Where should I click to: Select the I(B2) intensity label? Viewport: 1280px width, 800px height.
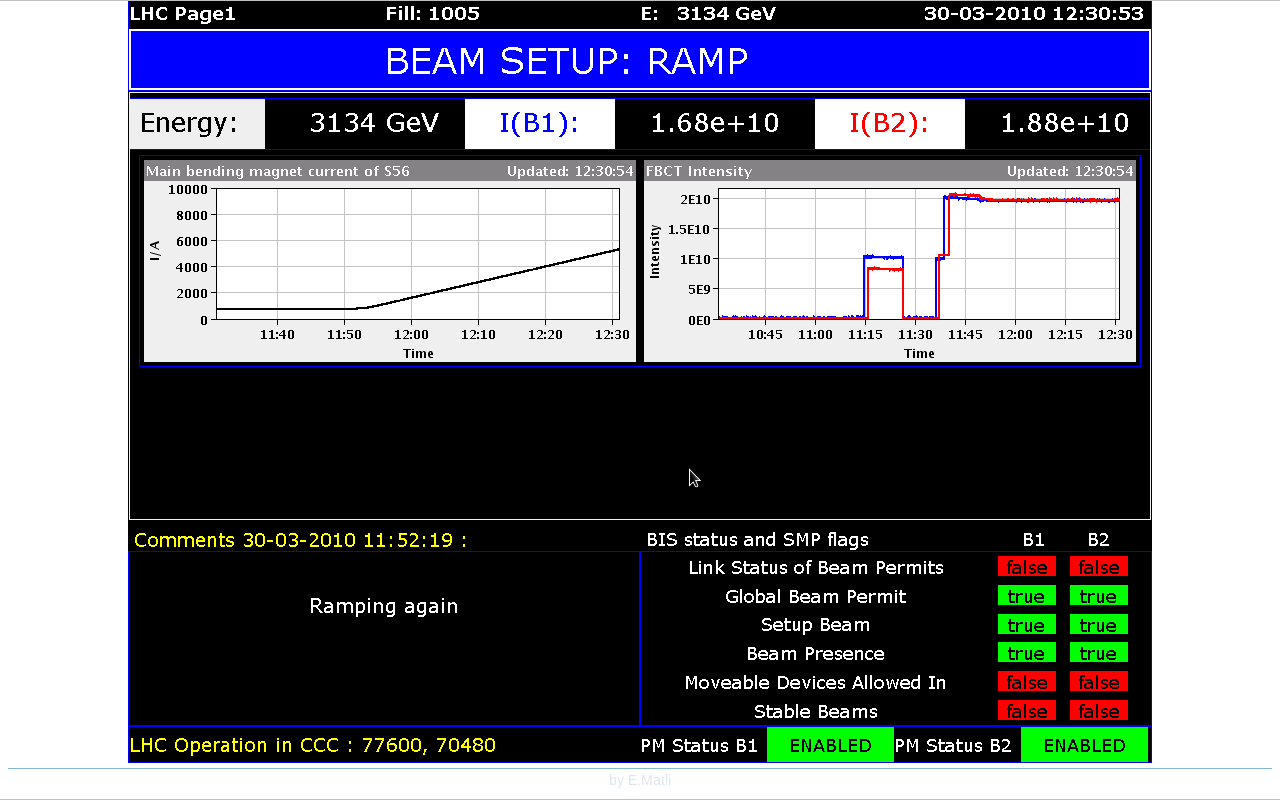890,123
